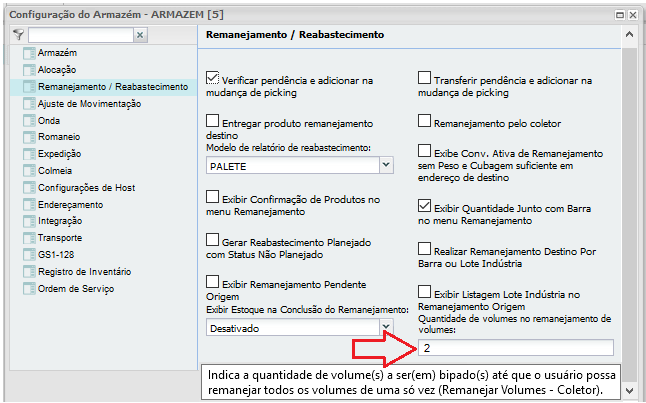Click the Armazém item icon

pos(28,53)
